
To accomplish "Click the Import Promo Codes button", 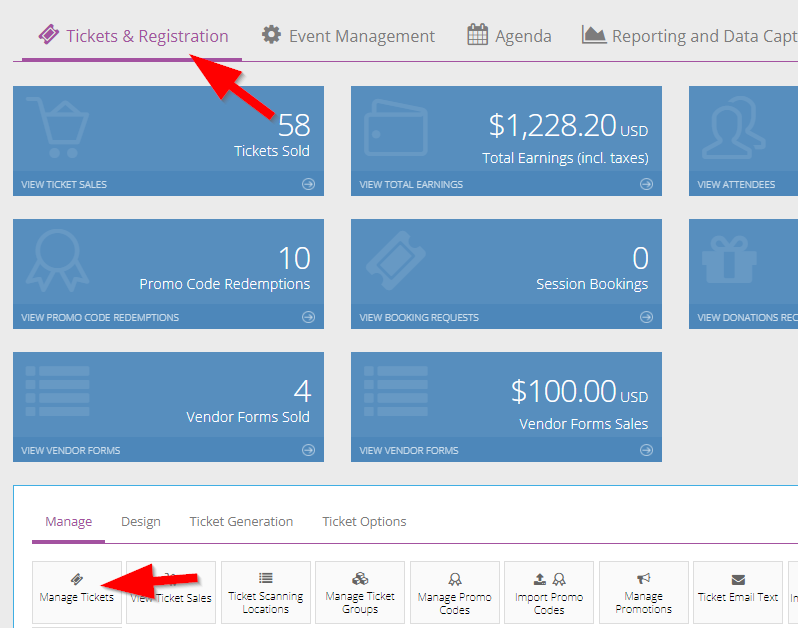I will click(x=549, y=592).
